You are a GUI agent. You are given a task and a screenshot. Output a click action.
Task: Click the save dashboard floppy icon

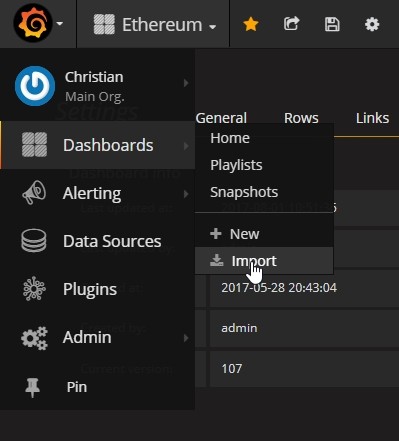click(x=332, y=24)
